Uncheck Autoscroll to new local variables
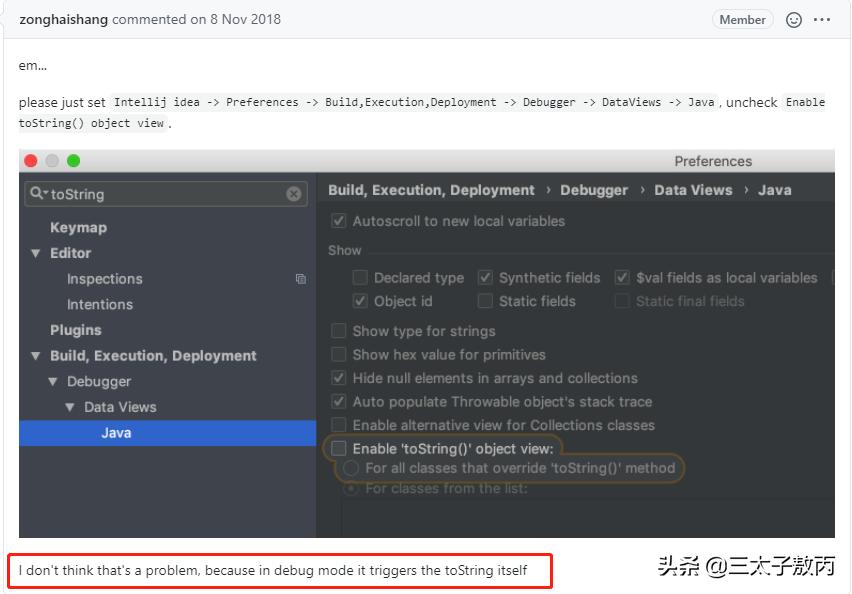 click(x=339, y=221)
